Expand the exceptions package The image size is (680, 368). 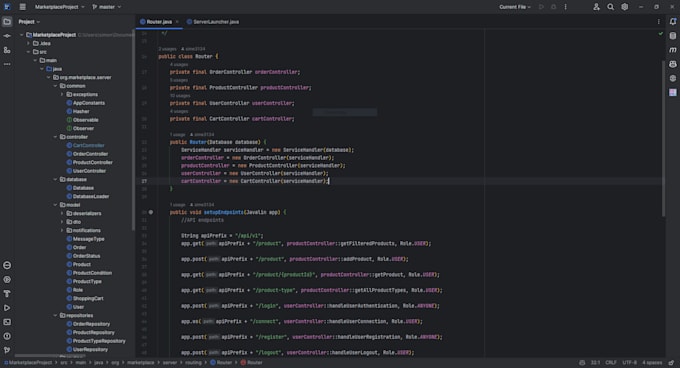(62, 94)
